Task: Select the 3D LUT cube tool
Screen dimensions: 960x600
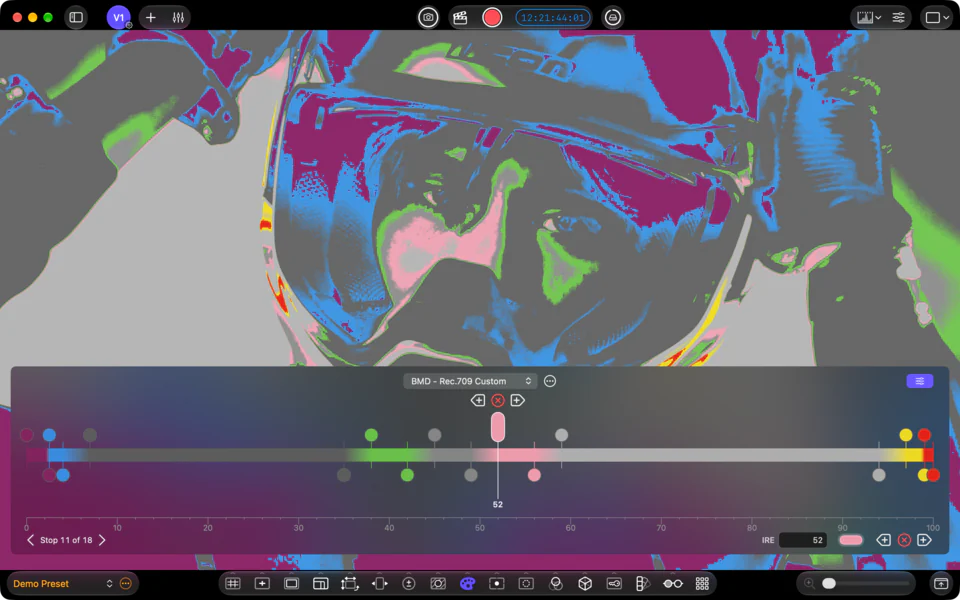Action: (585, 583)
